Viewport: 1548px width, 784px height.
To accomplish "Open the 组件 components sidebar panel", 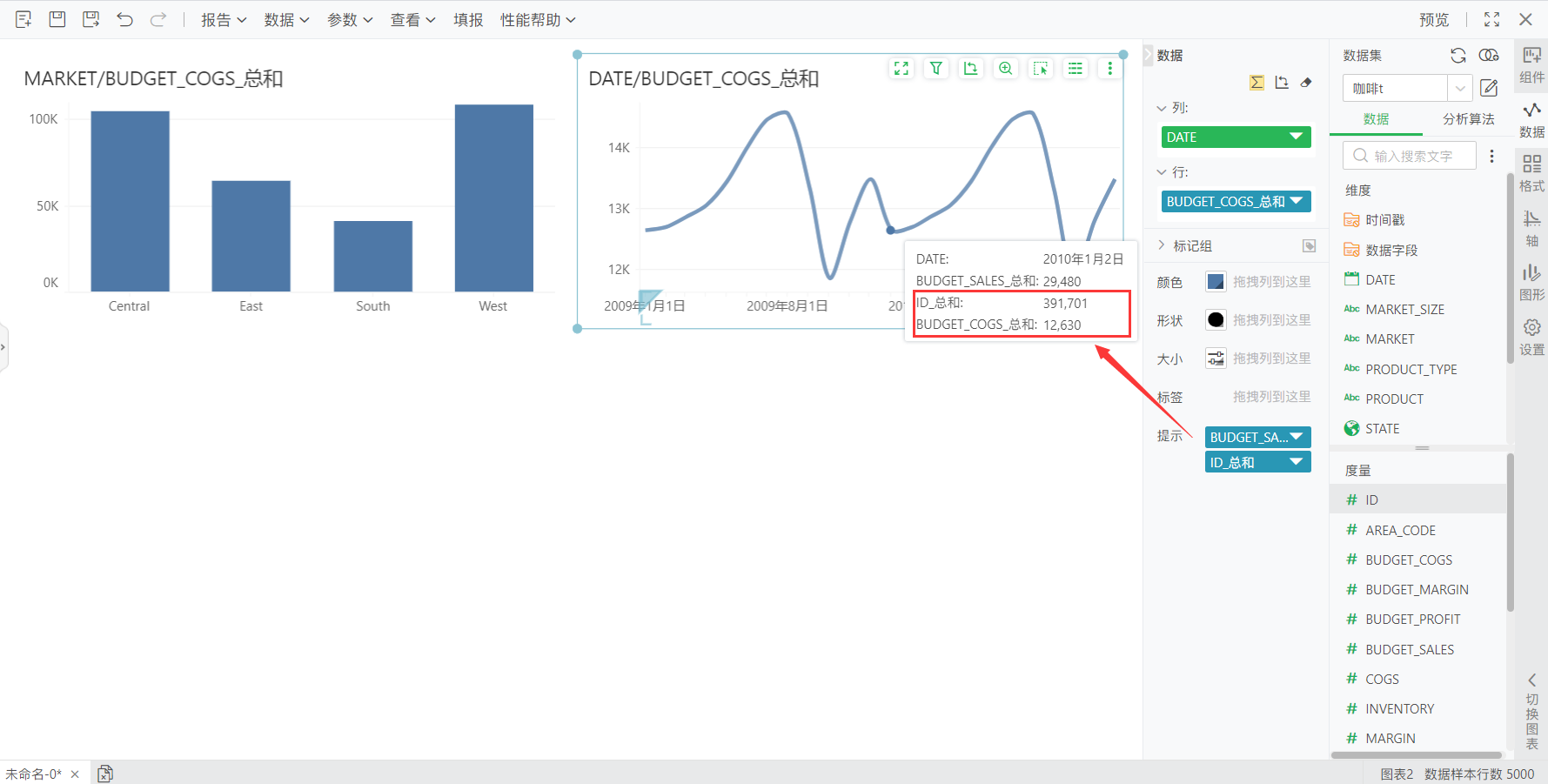I will (x=1531, y=65).
